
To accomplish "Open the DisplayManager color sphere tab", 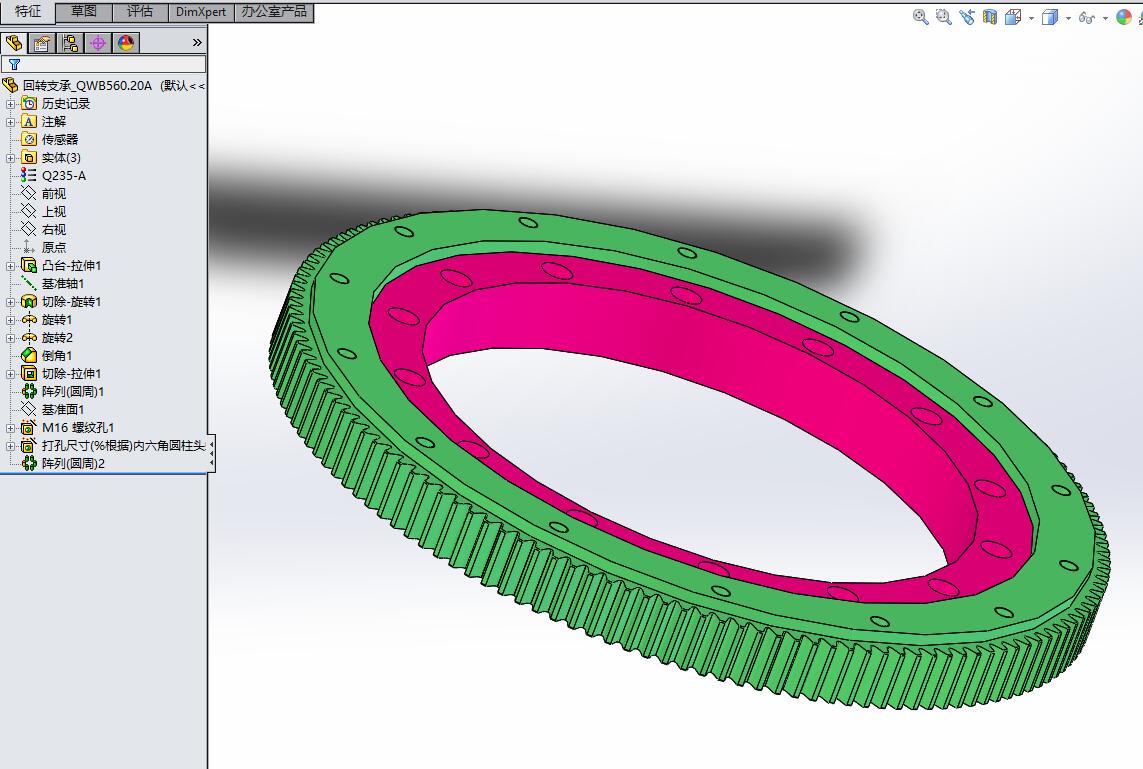I will [126, 43].
